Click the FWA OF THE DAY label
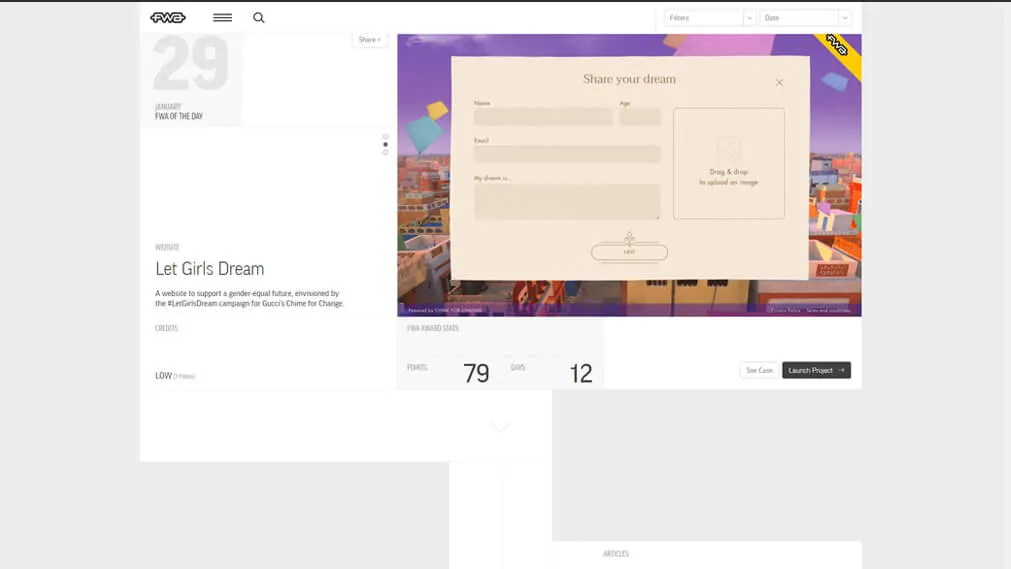This screenshot has height=569, width=1011. [179, 116]
